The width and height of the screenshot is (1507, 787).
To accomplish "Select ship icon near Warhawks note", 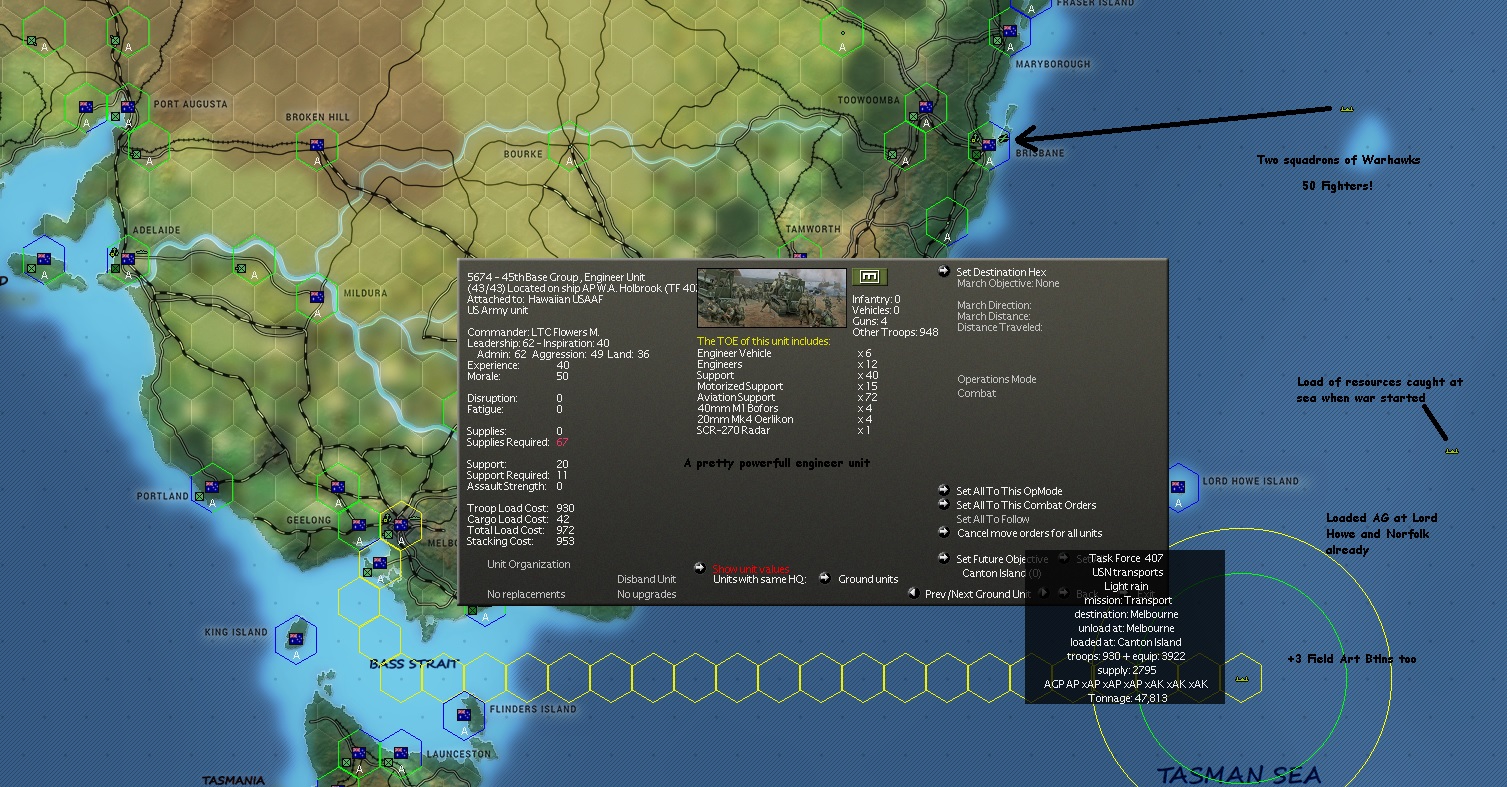I will point(1347,108).
